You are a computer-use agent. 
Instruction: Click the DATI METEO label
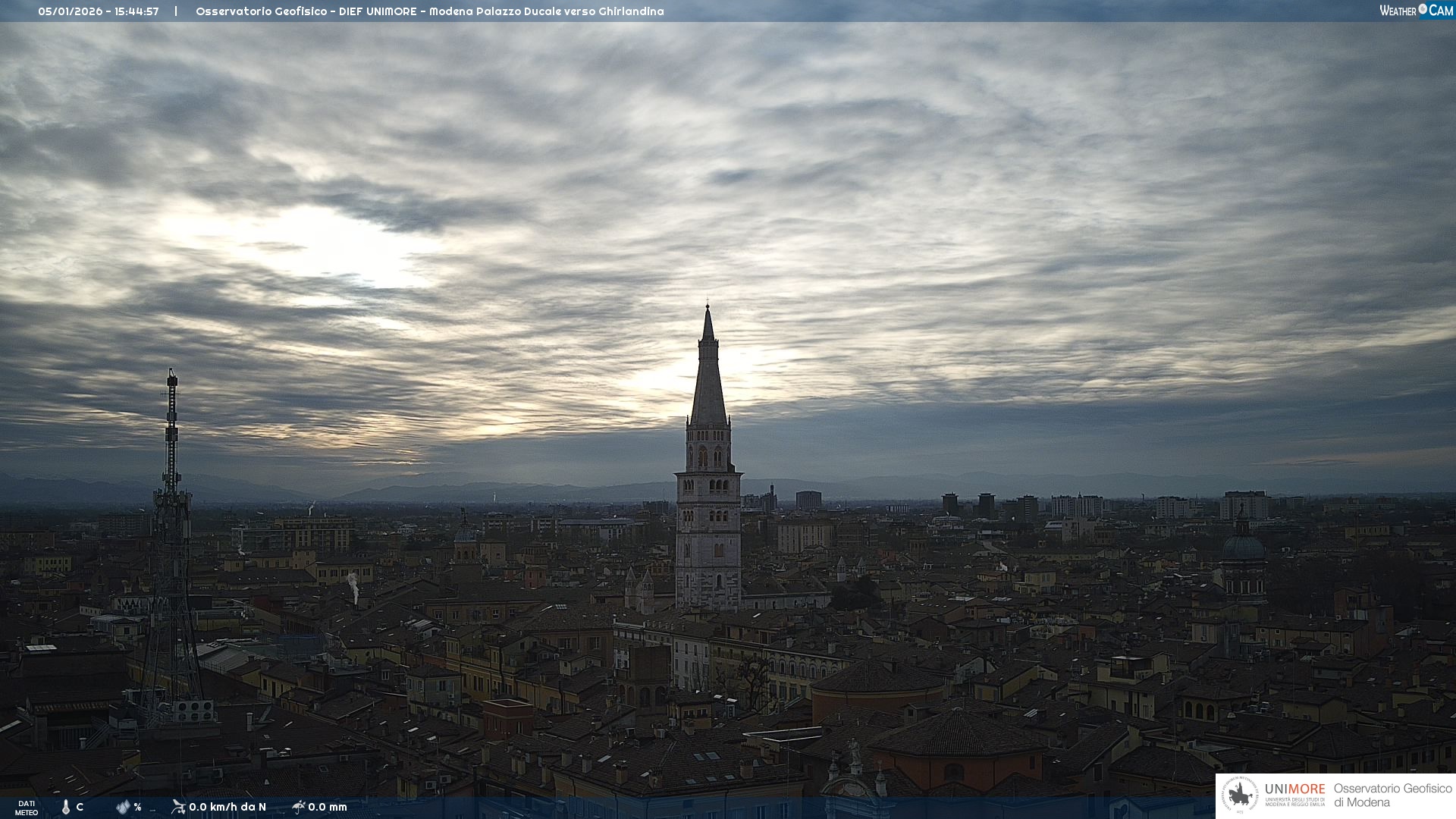[27, 808]
